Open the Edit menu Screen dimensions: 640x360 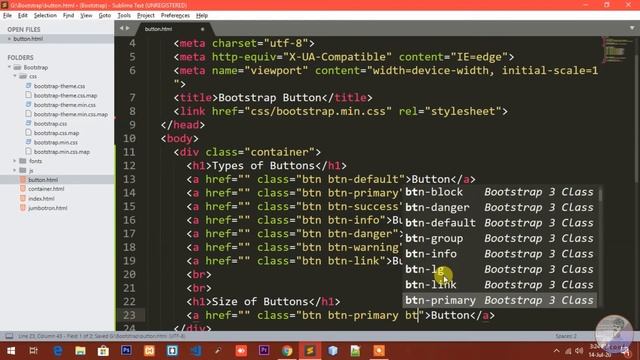pyautogui.click(x=22, y=16)
